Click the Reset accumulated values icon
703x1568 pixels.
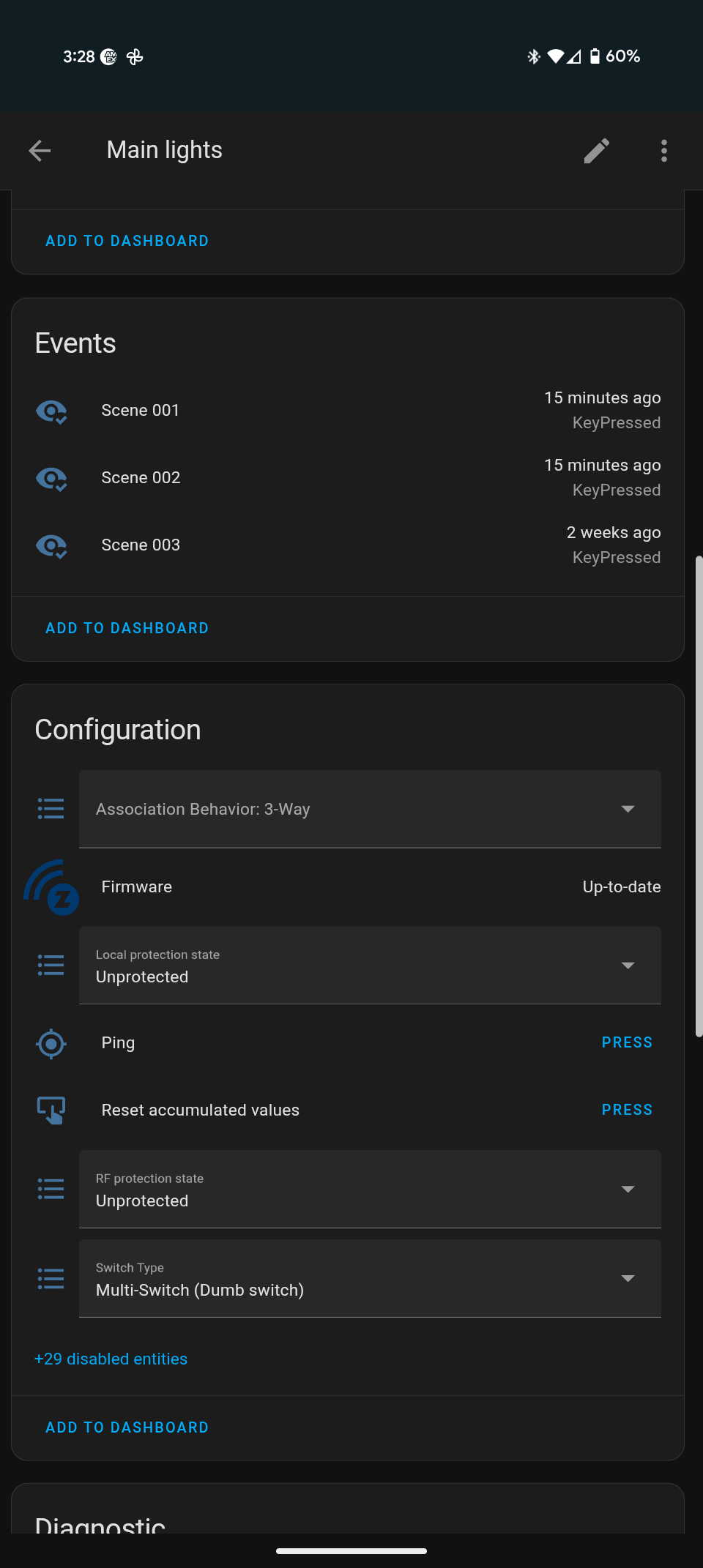[51, 1110]
